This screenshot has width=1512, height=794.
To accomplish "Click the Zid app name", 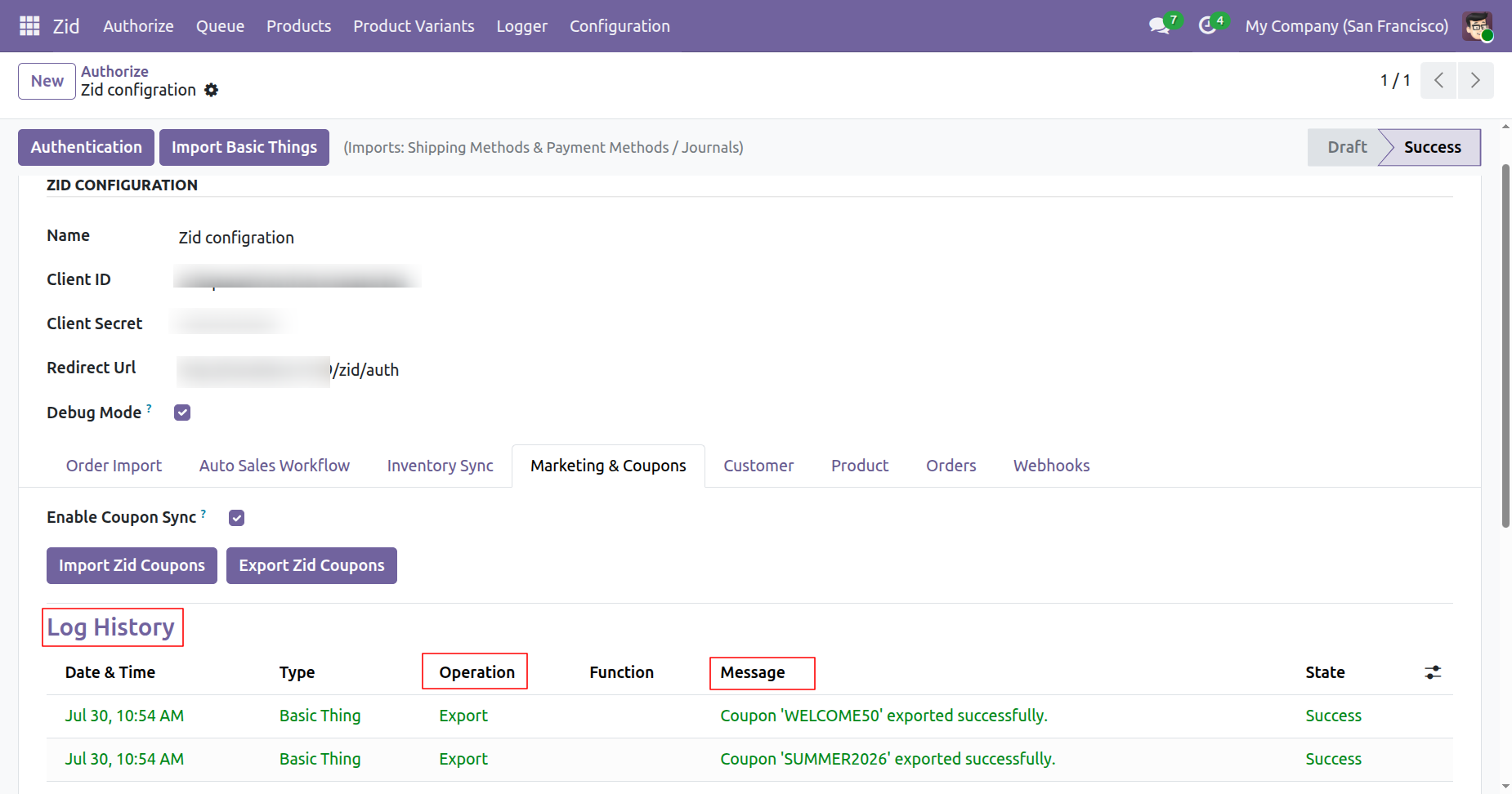I will point(66,26).
